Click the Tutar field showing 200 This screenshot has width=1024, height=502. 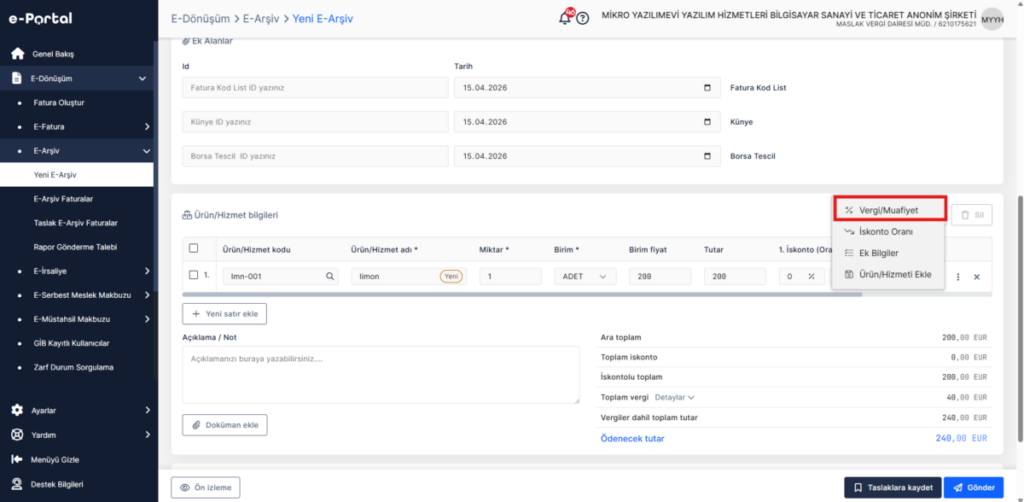coord(735,276)
